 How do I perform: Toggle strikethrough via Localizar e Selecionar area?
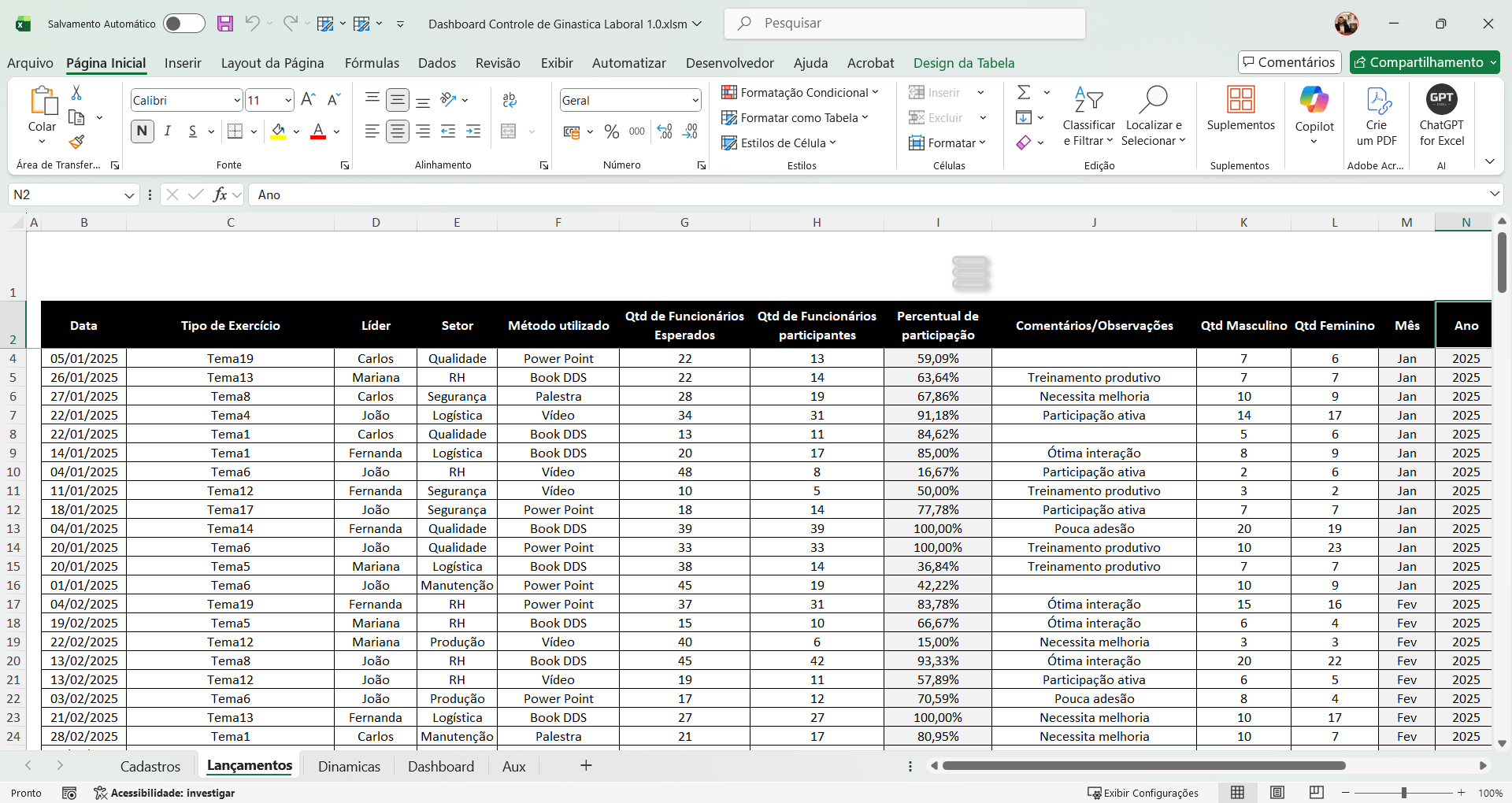click(x=1153, y=117)
